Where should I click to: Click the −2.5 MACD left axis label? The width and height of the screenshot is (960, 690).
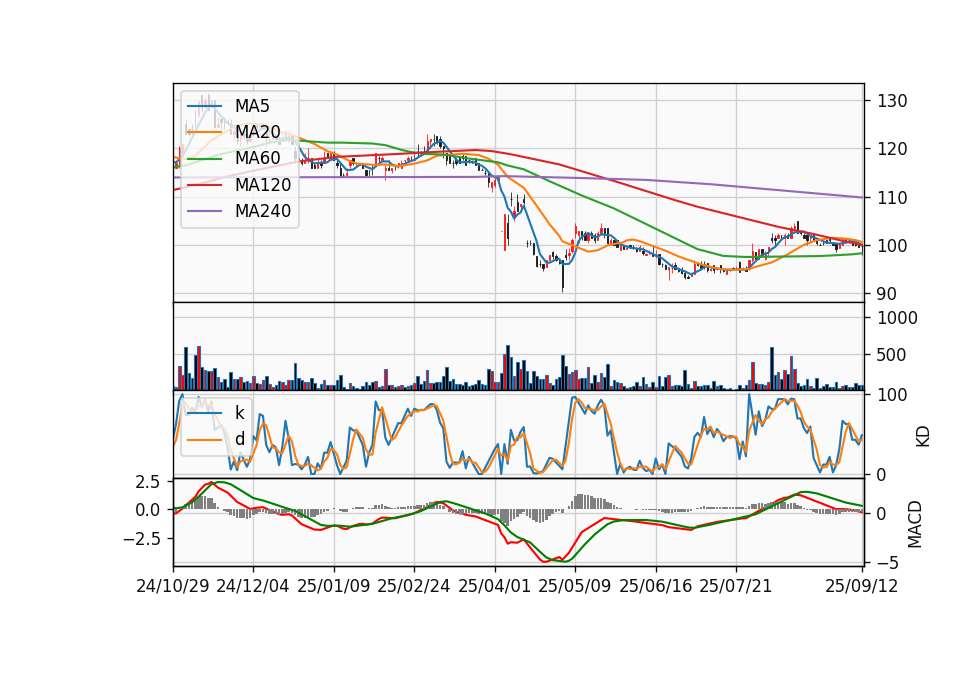tap(142, 539)
